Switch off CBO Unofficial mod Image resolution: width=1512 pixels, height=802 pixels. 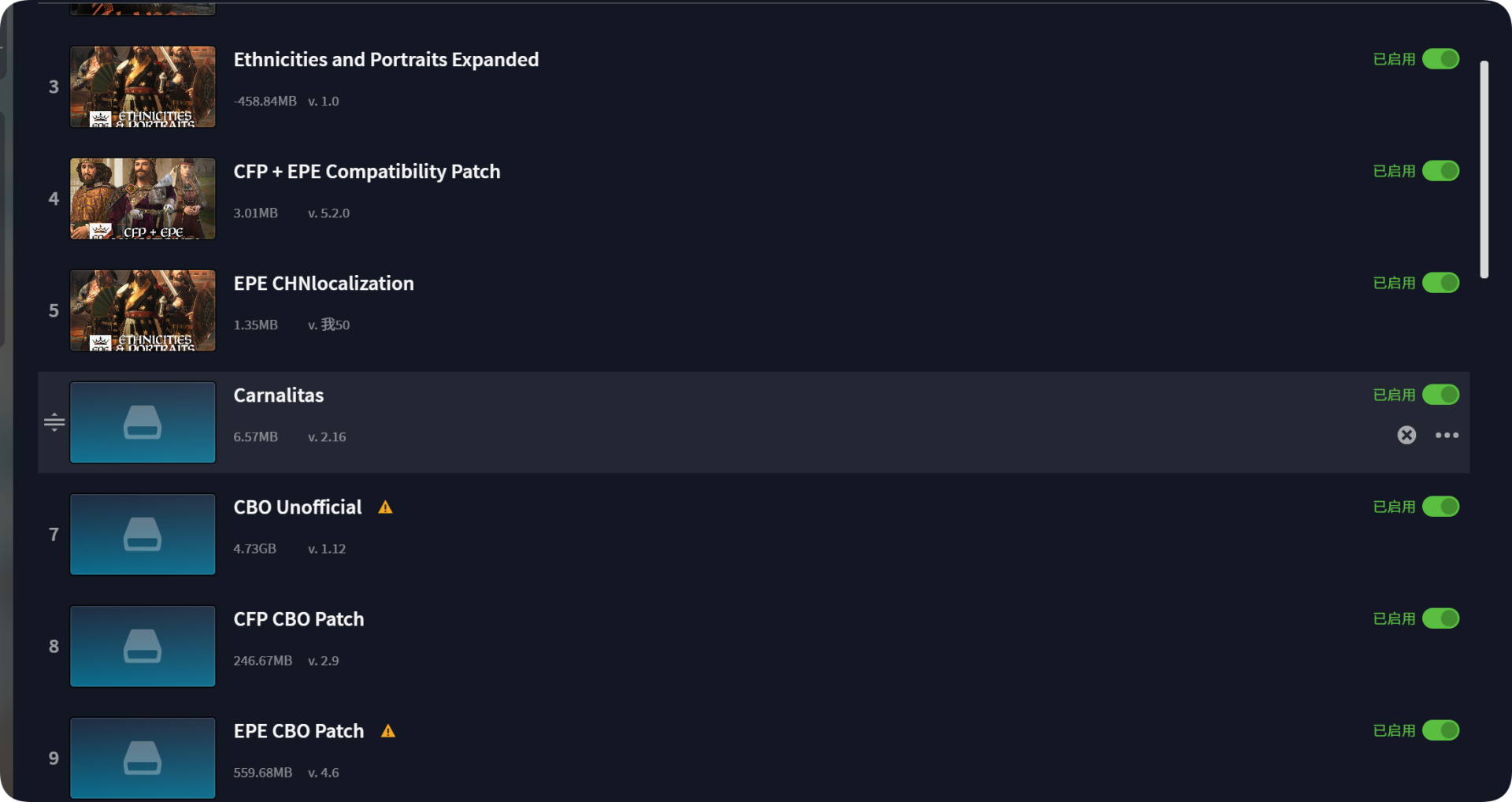[1440, 507]
